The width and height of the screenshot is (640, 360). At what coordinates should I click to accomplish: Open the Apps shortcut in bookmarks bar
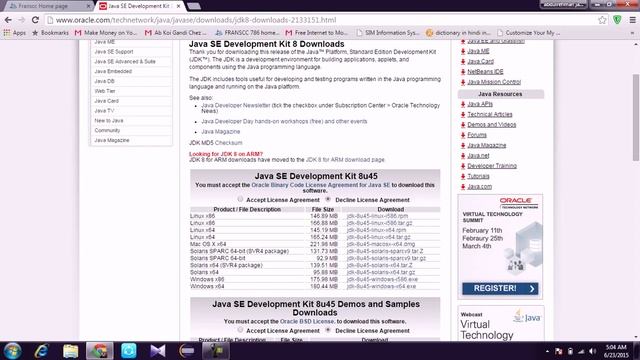14,33
